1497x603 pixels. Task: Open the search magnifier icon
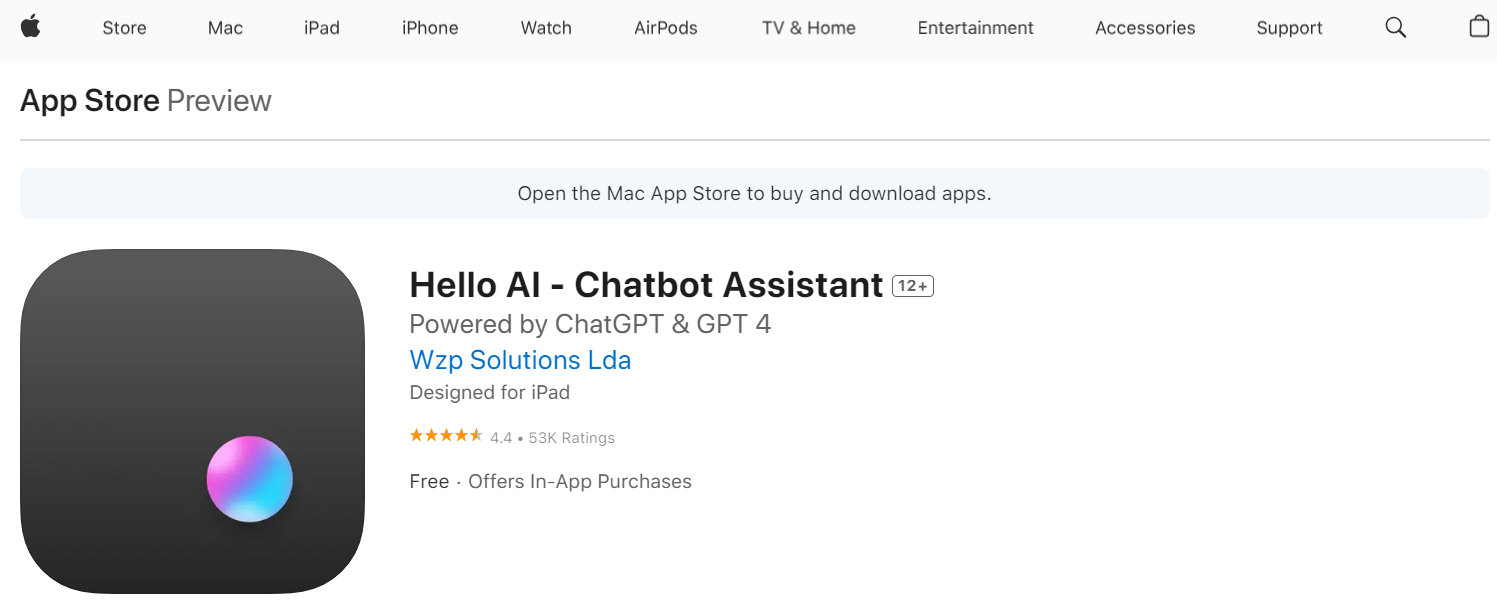(x=1395, y=28)
